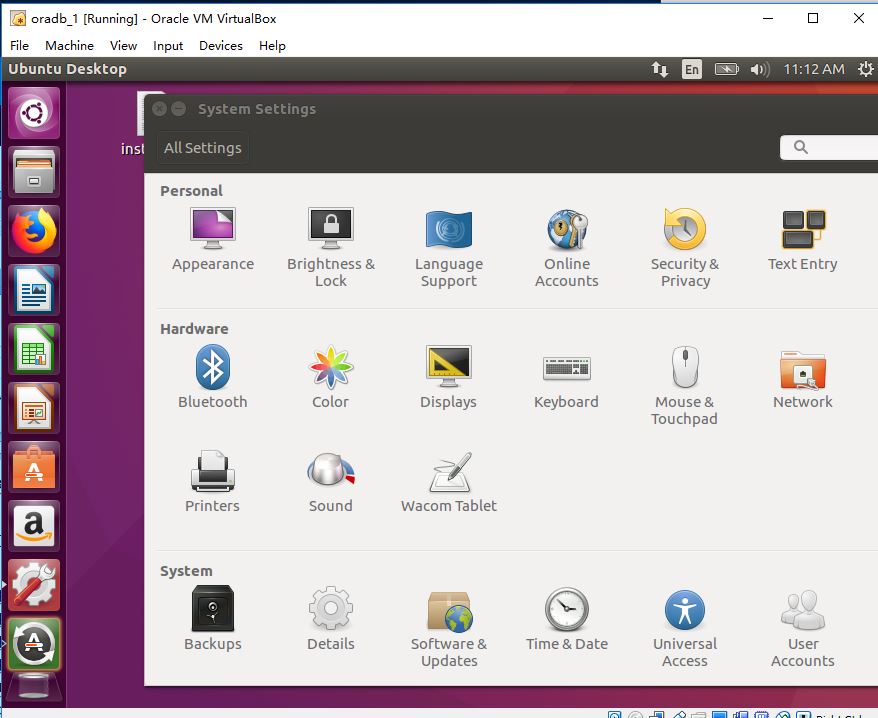Open Bluetooth settings
878x718 pixels.
[213, 377]
